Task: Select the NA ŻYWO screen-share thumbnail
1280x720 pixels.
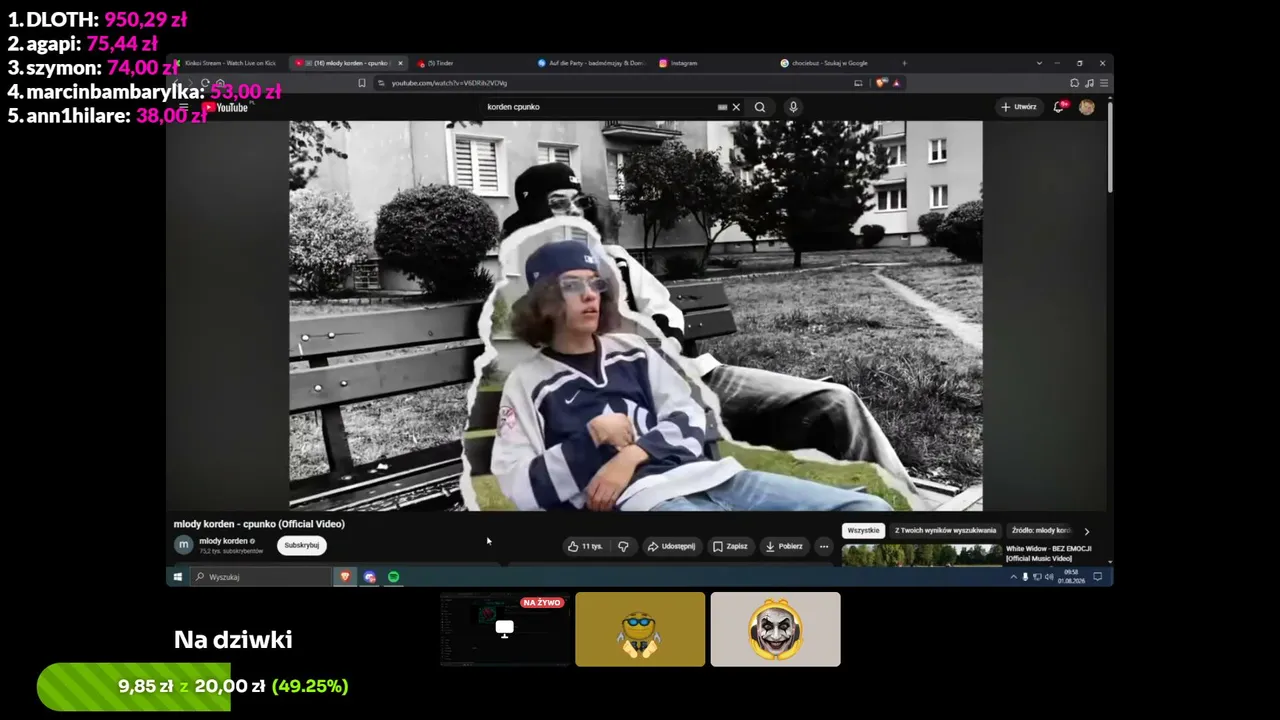Action: tap(505, 629)
